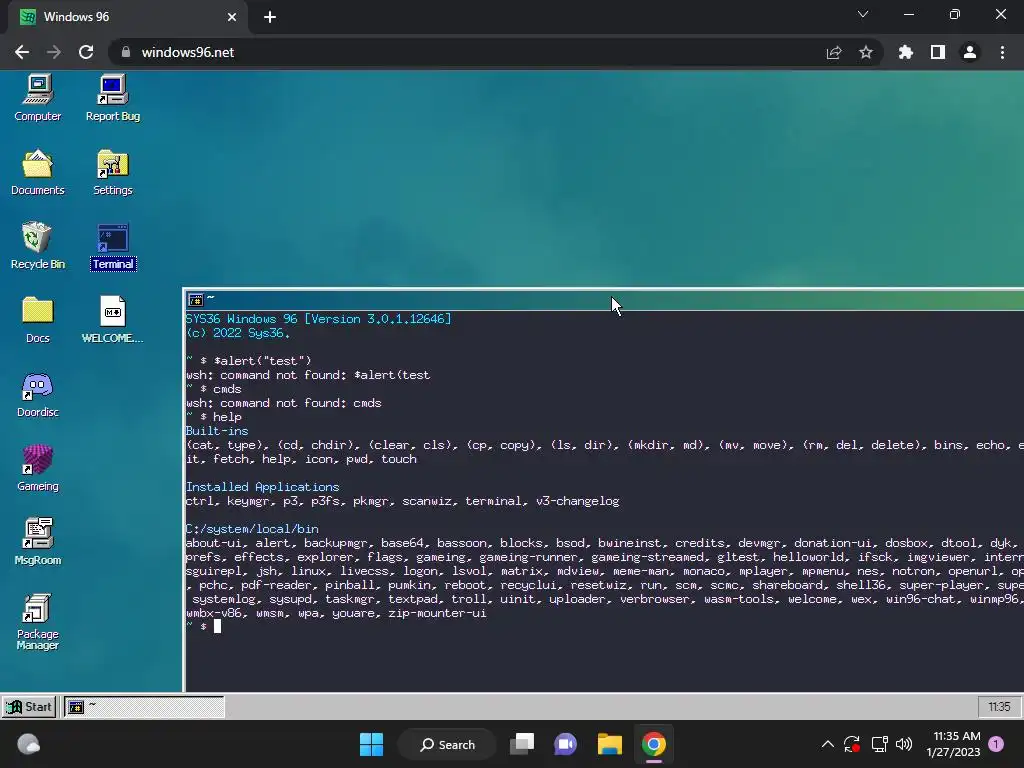Click 'wsh: command not found: cmds' text
The image size is (1024, 768).
pos(283,403)
